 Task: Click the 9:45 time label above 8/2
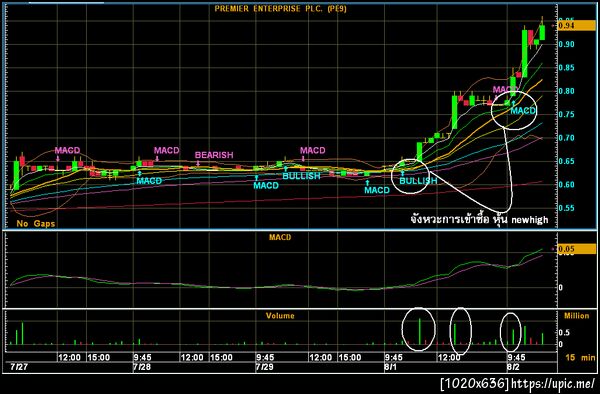[x=517, y=358]
